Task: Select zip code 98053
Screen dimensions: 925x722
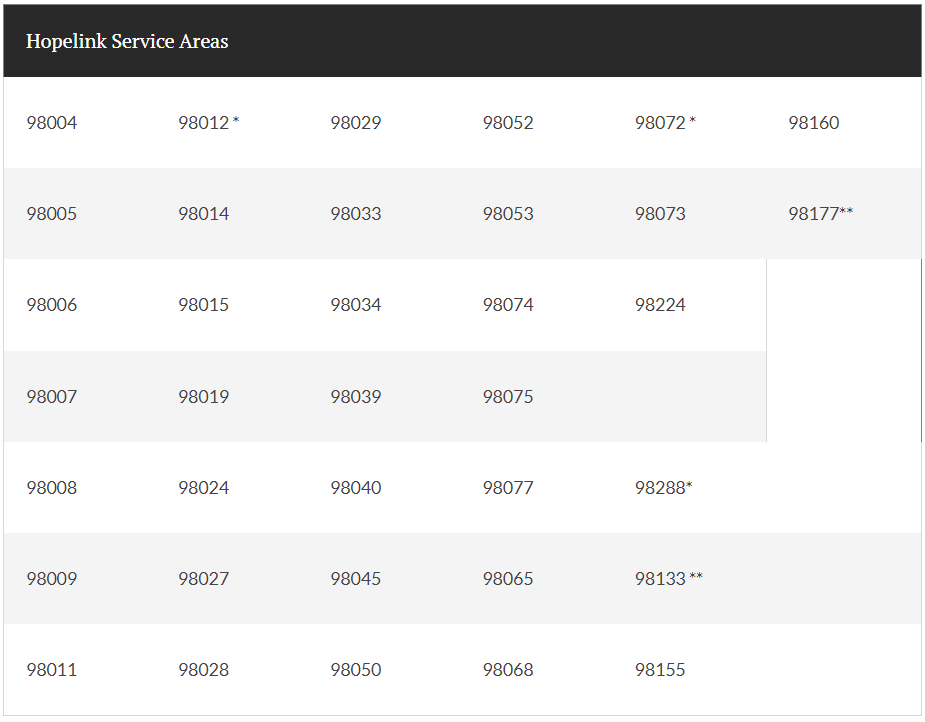Action: pyautogui.click(x=508, y=214)
